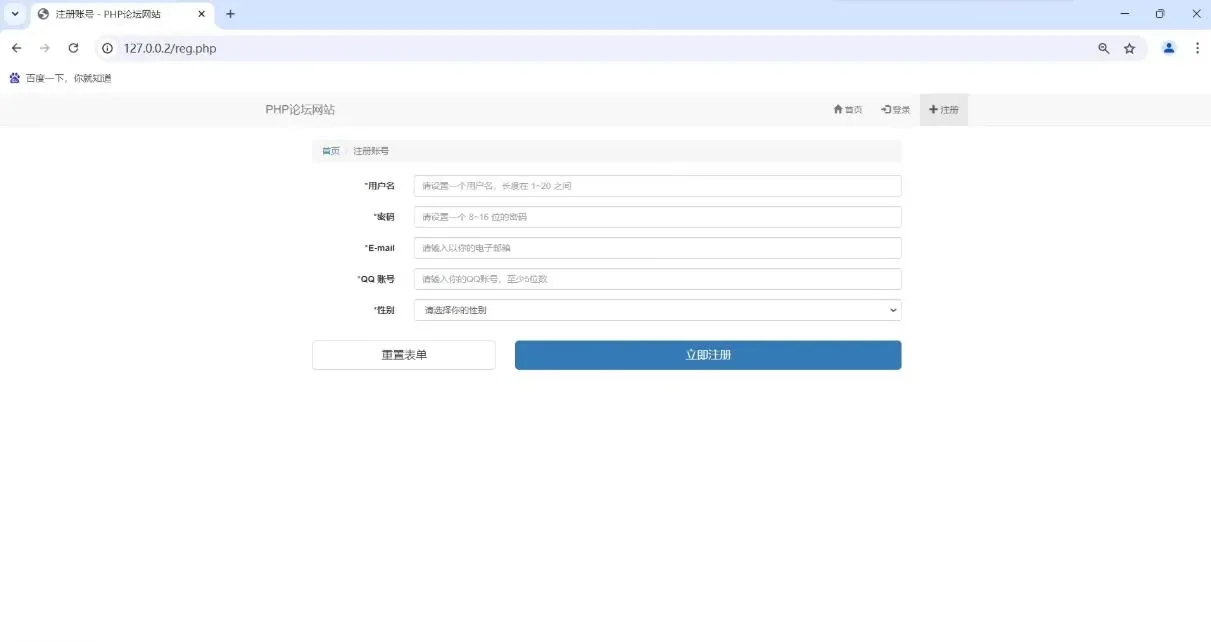The image size is (1211, 642).
Task: Open the 首页 breadcrumb link
Action: [330, 150]
